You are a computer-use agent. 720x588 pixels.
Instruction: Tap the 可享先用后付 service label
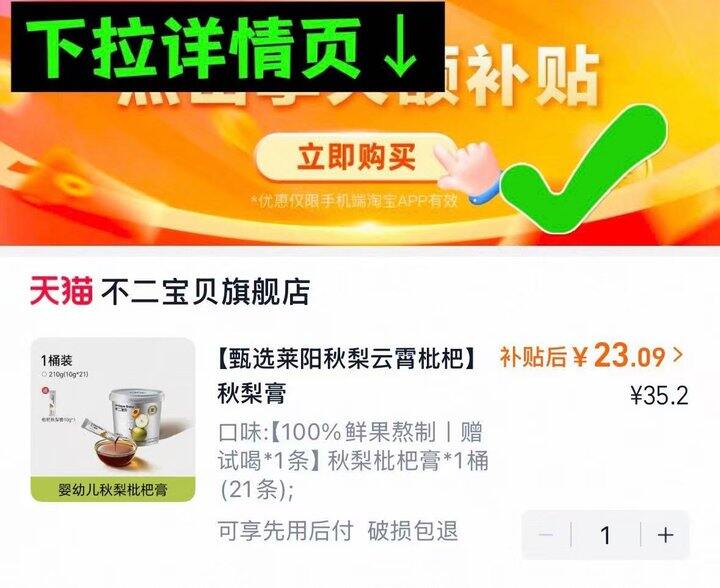coord(285,531)
